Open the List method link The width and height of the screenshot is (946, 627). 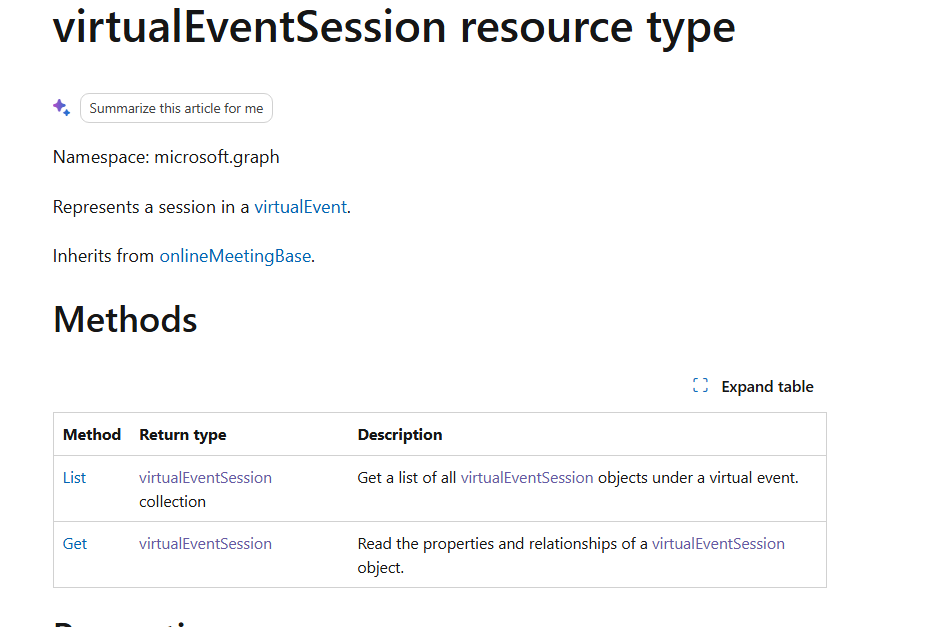click(74, 477)
